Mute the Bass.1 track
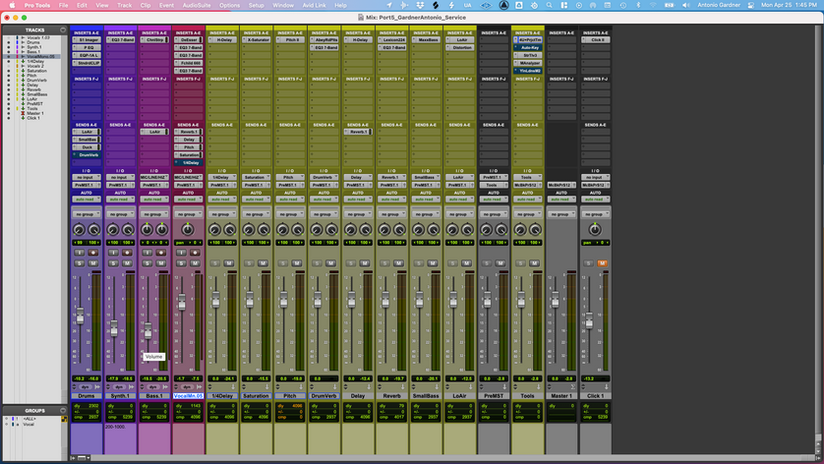 [161, 263]
